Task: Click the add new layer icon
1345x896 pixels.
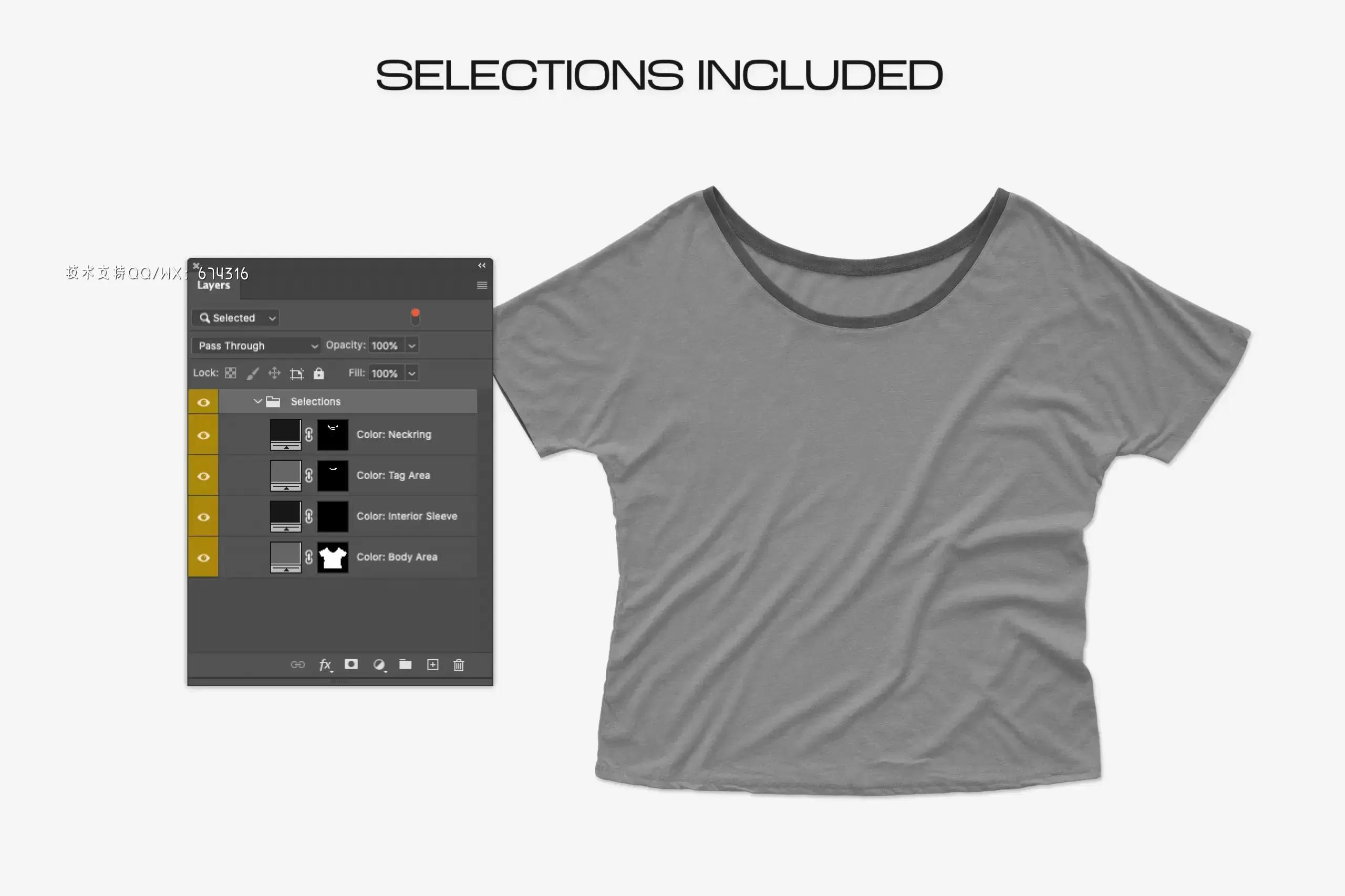Action: tap(432, 664)
